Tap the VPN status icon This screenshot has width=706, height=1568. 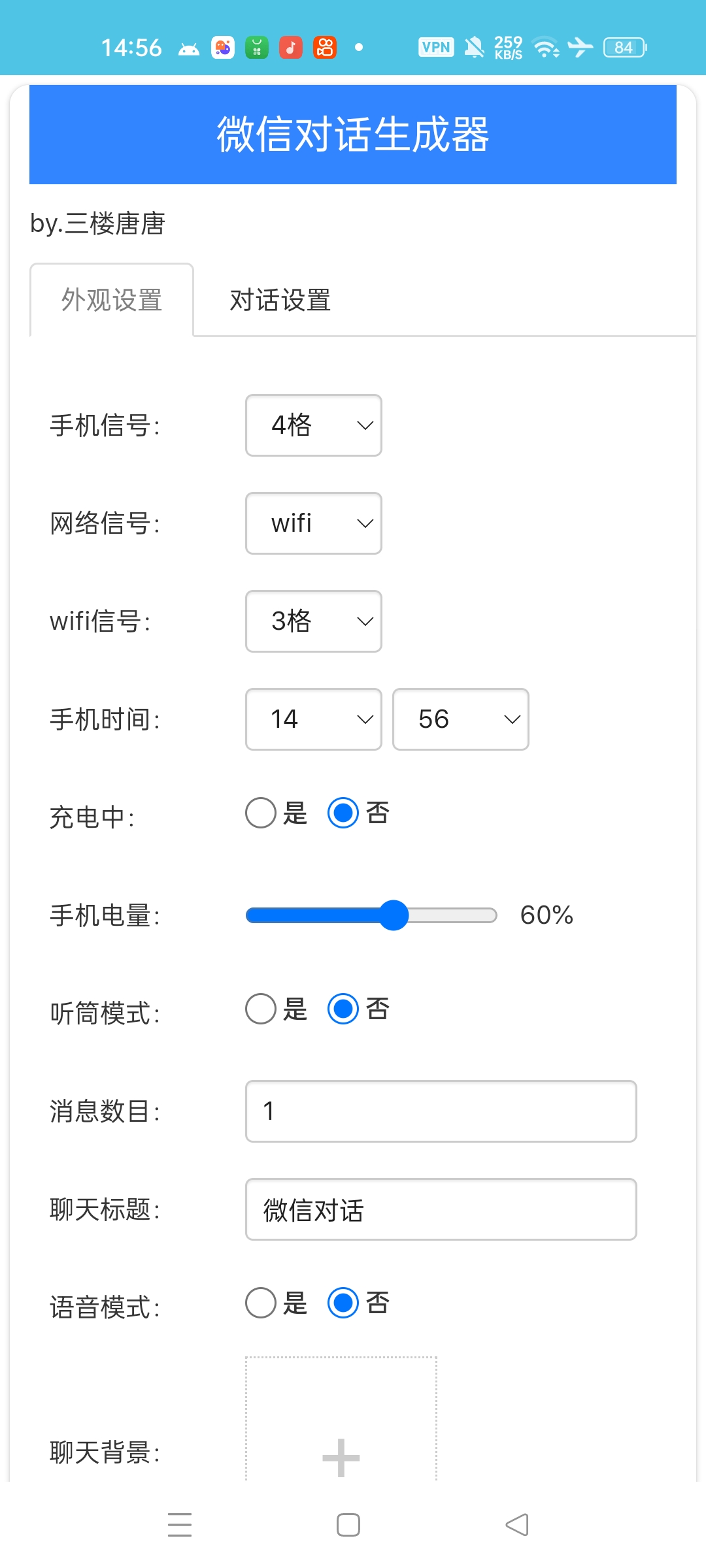(x=436, y=47)
